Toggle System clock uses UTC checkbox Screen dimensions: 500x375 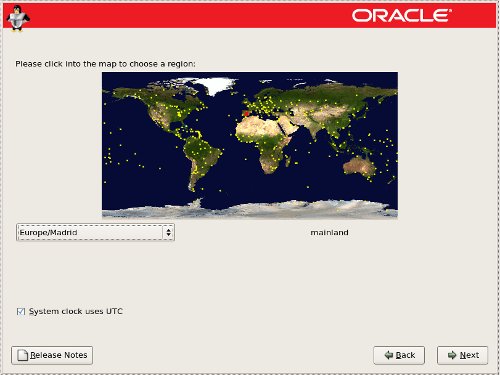[21, 311]
